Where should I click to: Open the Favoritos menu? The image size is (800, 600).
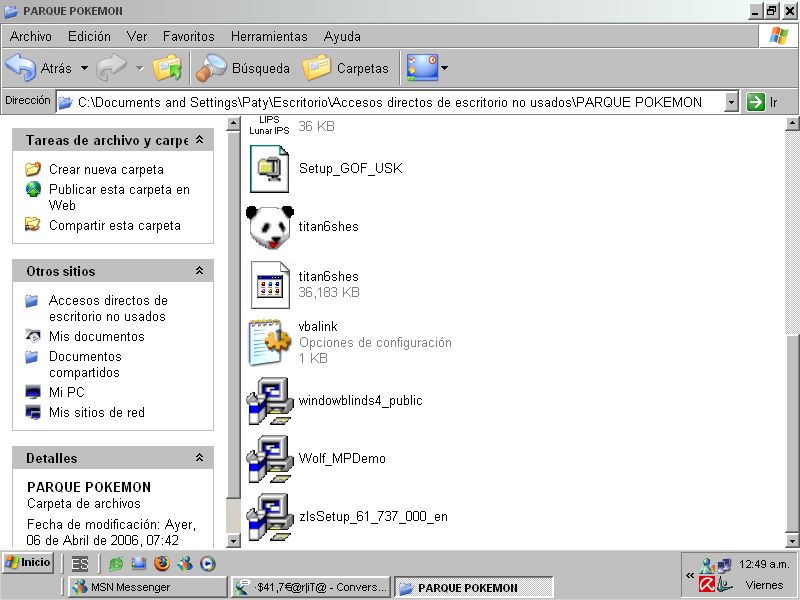pyautogui.click(x=189, y=36)
